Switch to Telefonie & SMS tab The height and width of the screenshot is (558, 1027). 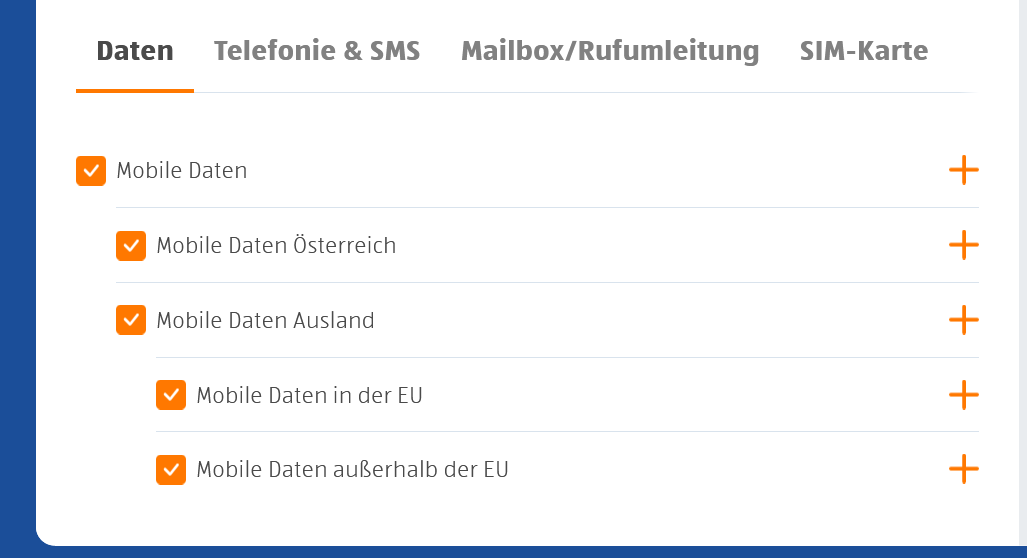(317, 51)
